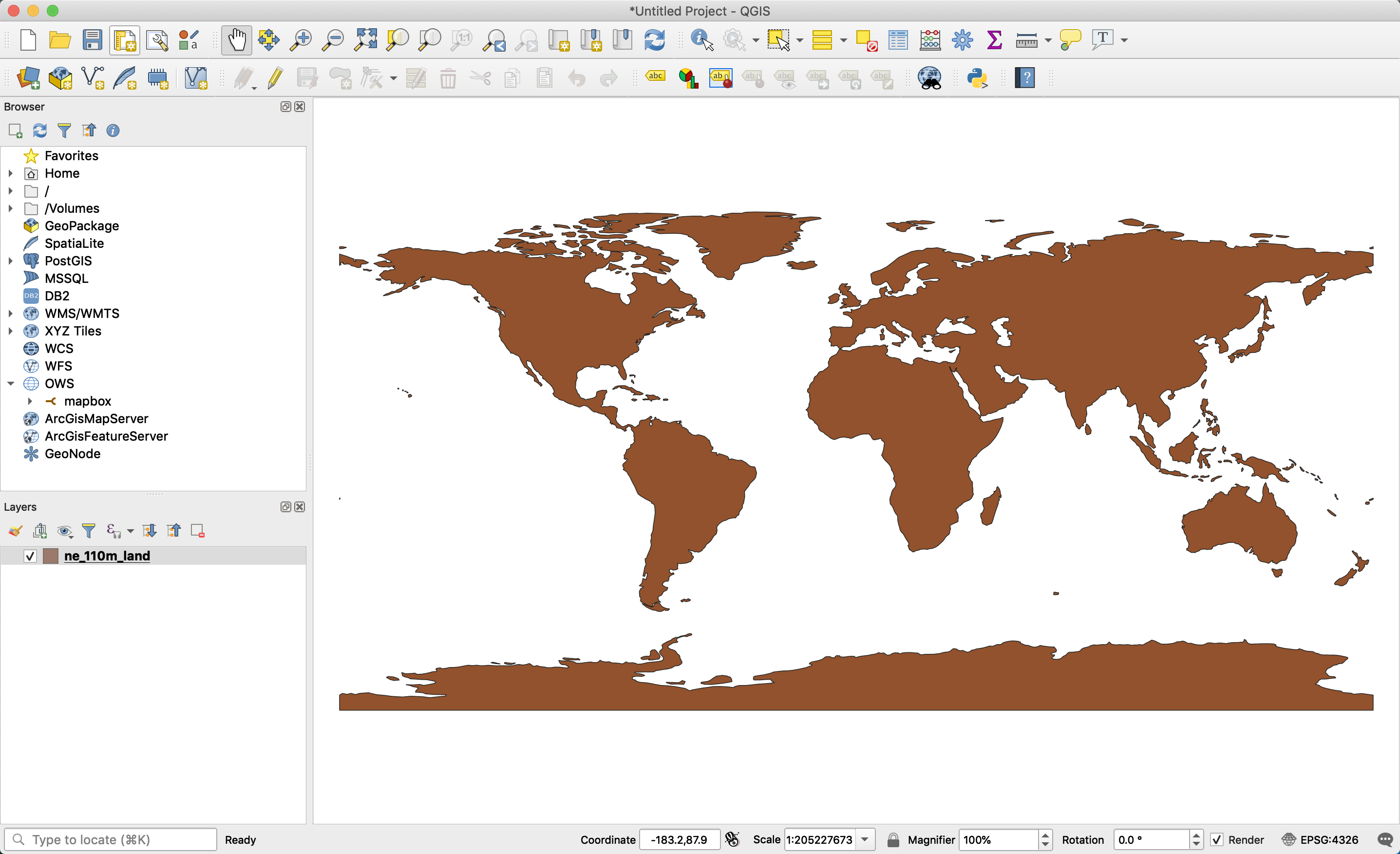Select the Zoom In tool
This screenshot has width=1400, height=854.
301,40
